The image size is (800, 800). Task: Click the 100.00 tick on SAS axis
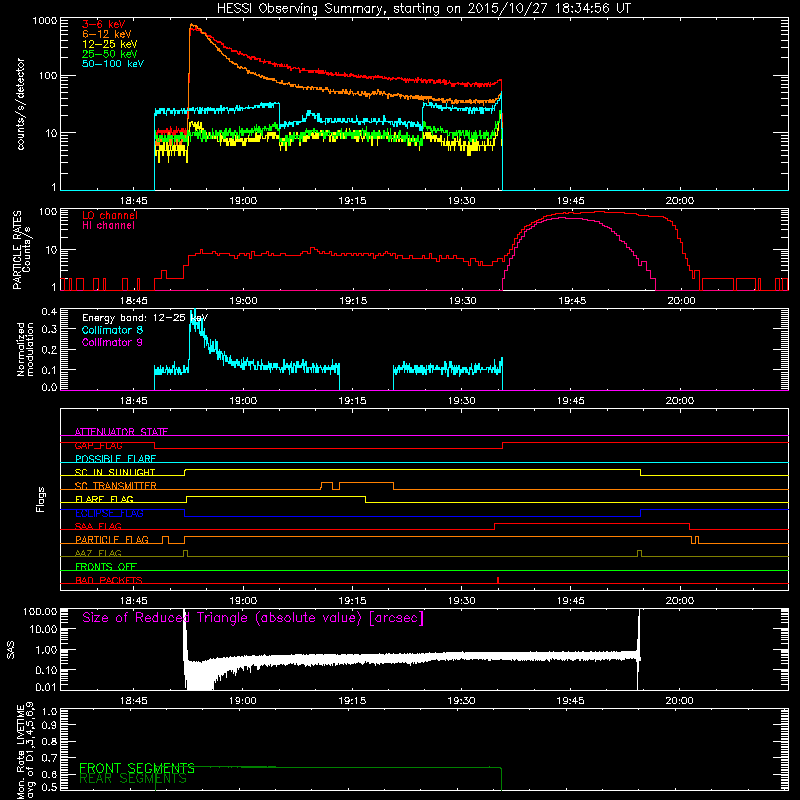tap(40, 611)
